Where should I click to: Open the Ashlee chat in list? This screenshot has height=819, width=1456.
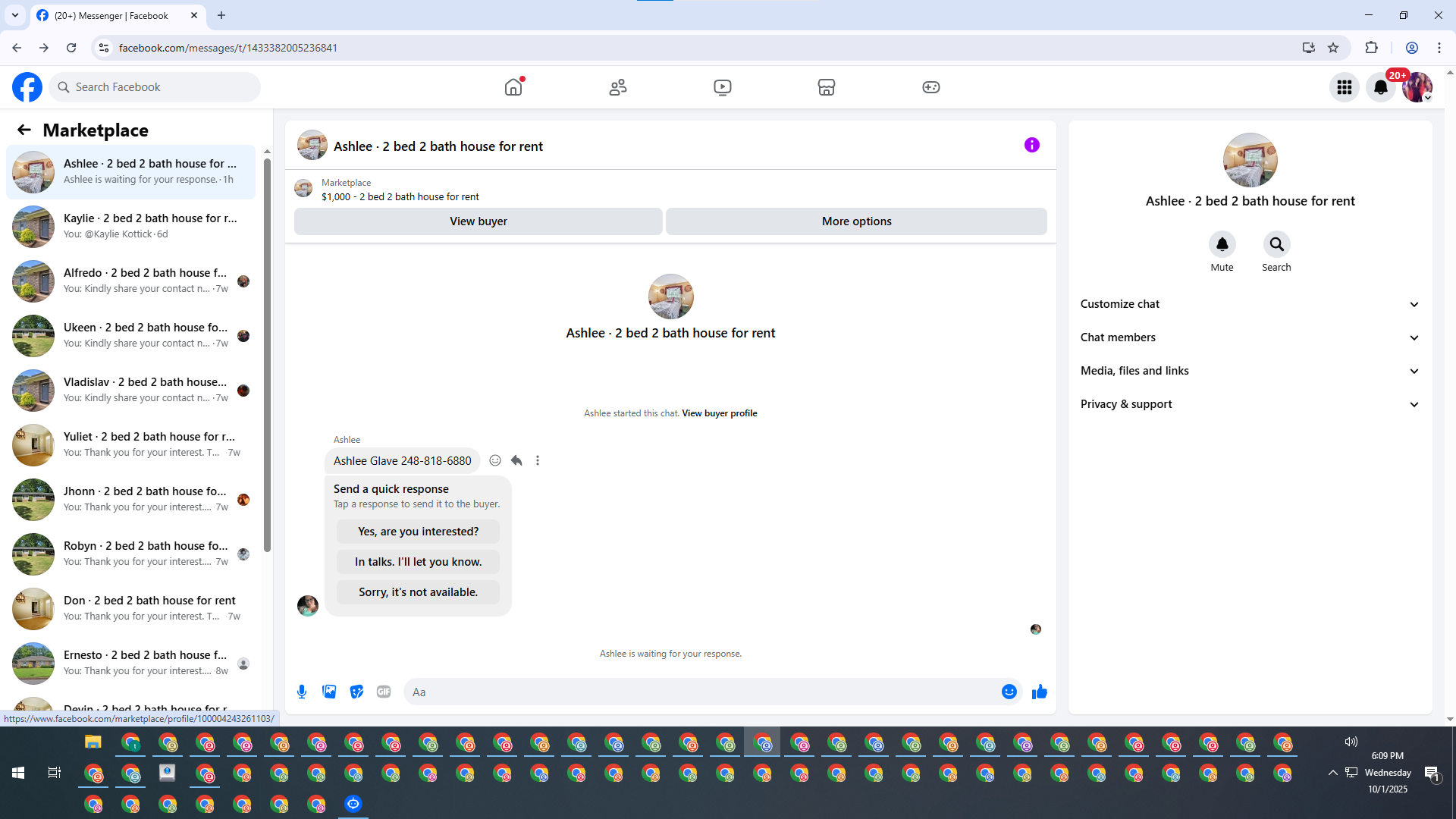click(131, 172)
